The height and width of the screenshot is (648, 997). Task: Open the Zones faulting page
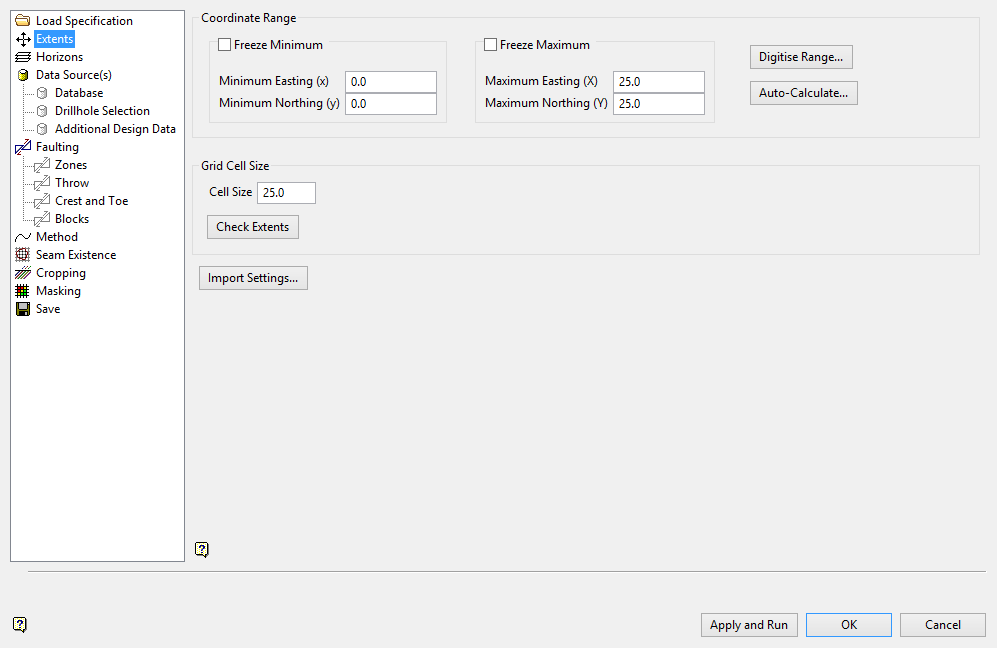pos(71,165)
